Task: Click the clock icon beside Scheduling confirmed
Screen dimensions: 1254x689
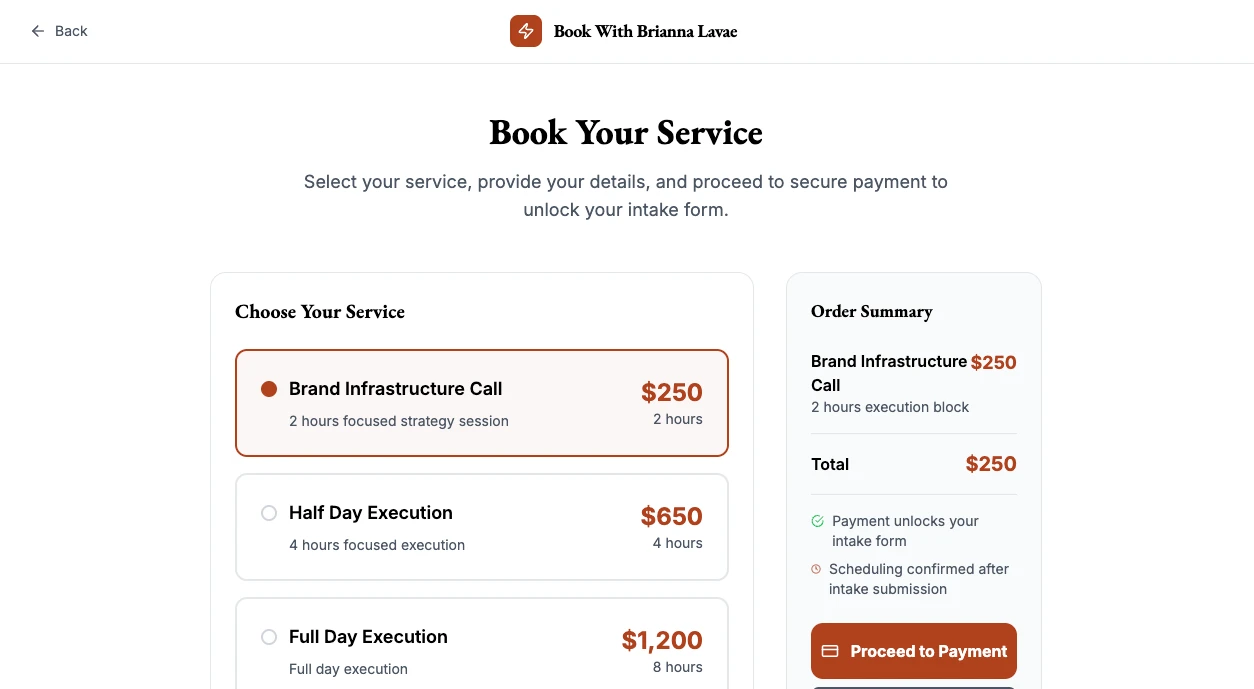Action: 816,569
